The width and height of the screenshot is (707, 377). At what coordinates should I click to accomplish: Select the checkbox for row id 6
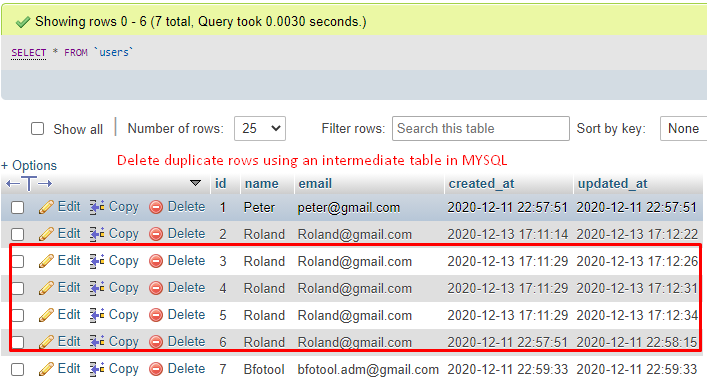click(x=18, y=343)
